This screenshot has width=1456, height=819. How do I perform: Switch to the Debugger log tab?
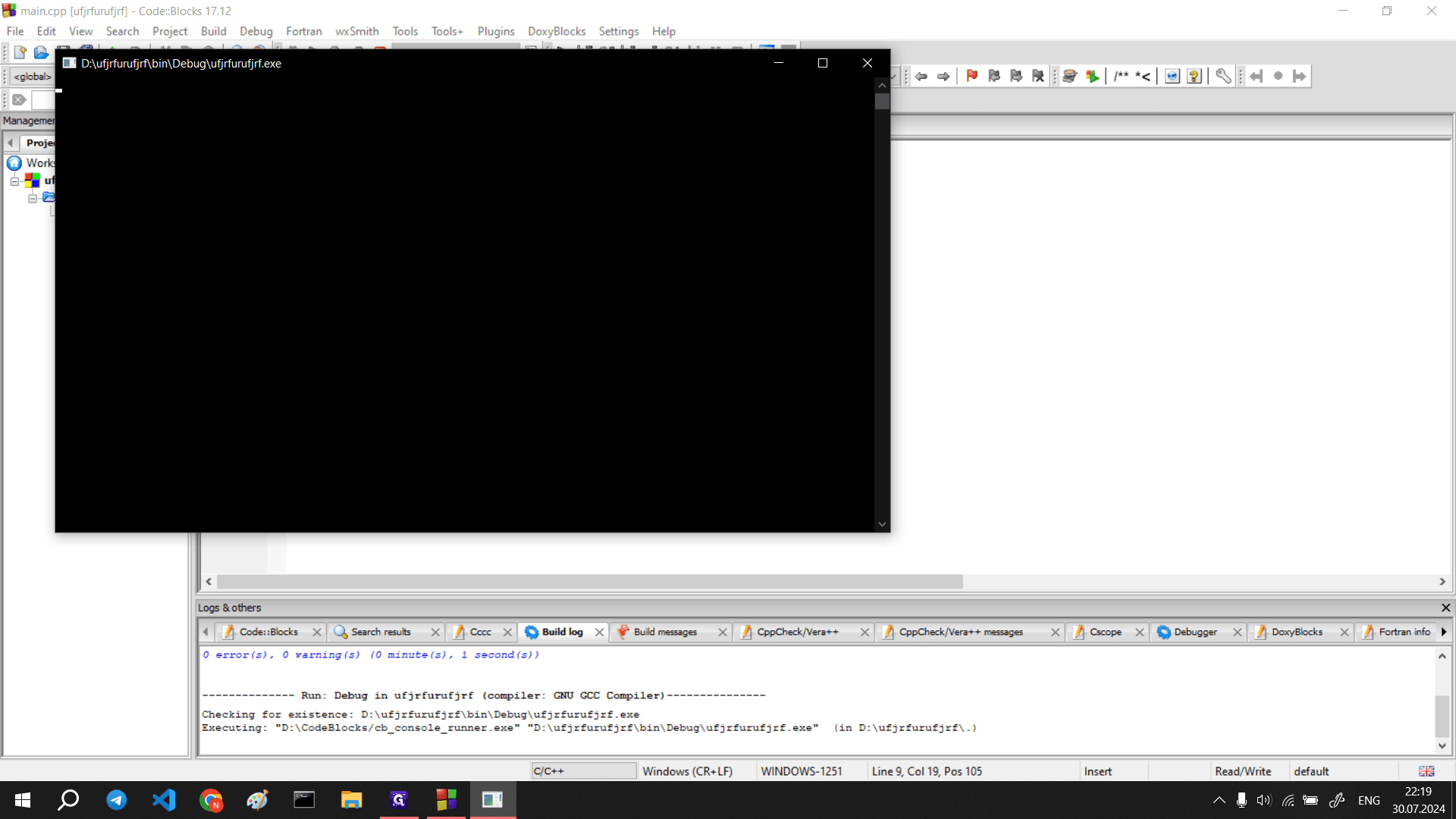[1195, 632]
